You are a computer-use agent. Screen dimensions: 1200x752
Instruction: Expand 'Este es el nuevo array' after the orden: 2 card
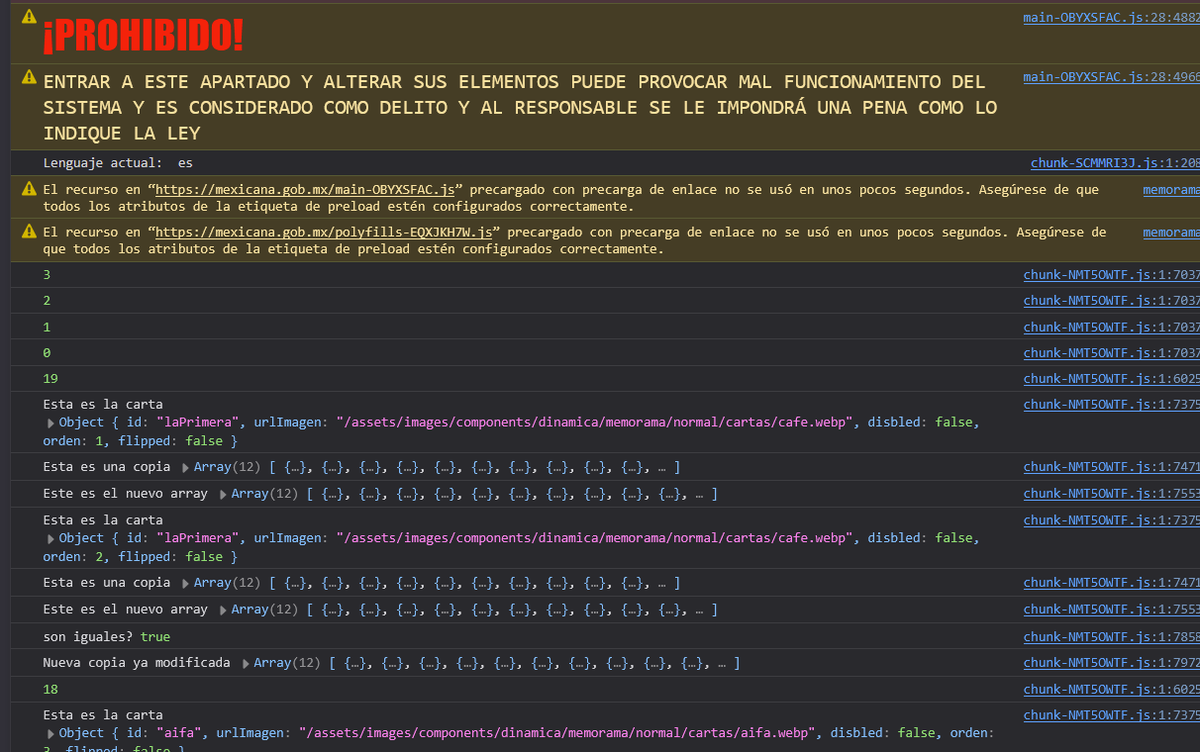click(223, 610)
